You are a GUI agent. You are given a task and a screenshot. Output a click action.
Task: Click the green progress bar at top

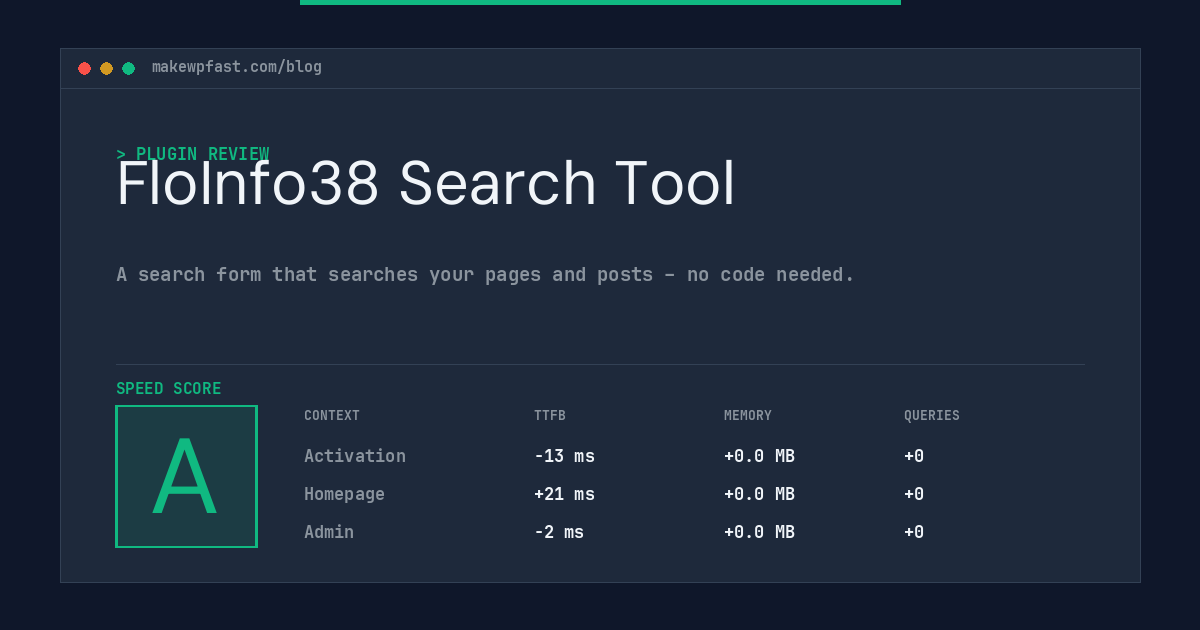click(x=600, y=2)
